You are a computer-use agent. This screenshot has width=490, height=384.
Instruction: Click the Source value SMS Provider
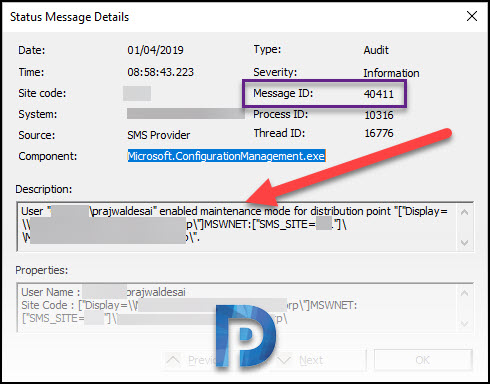click(158, 135)
